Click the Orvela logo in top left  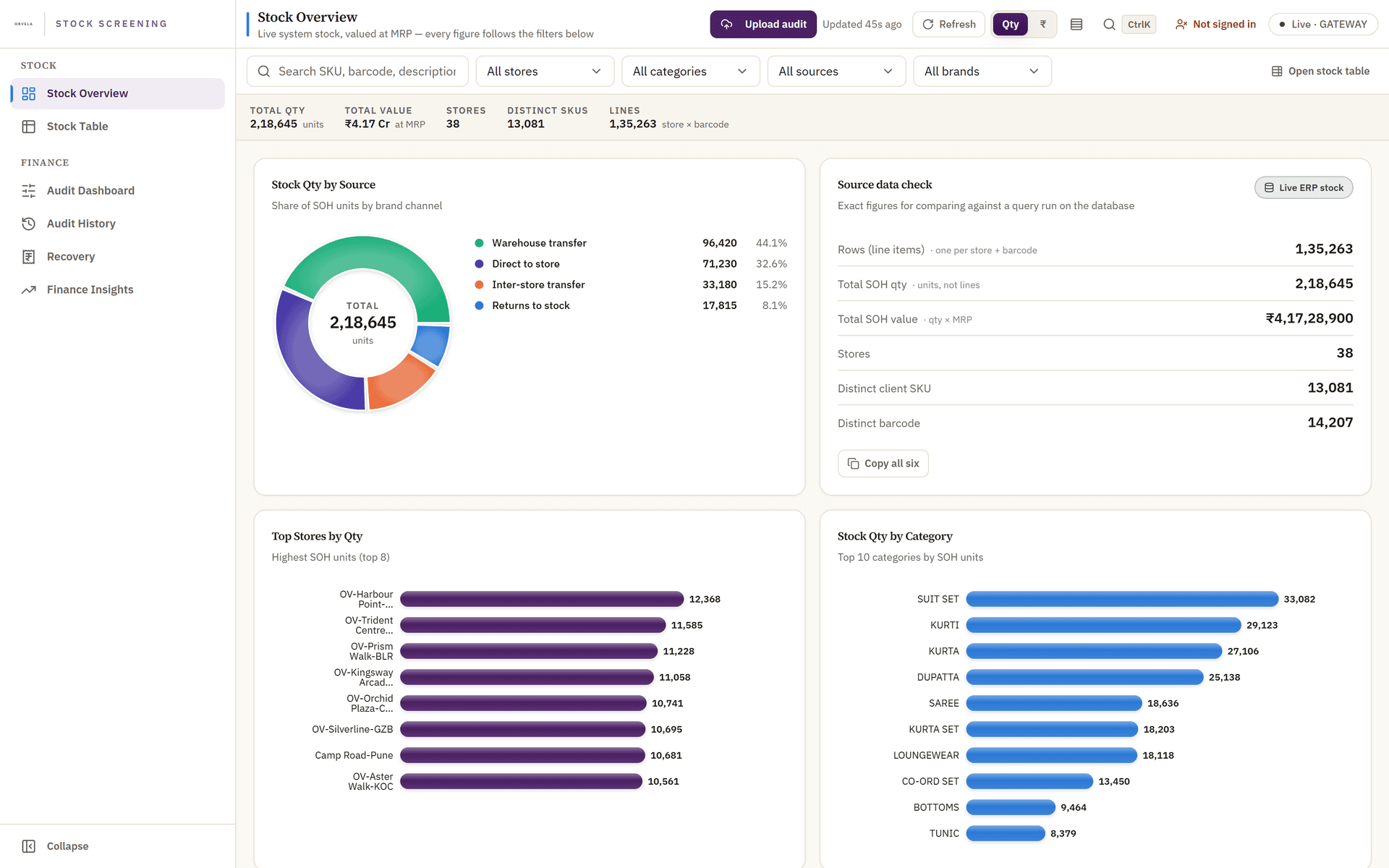24,24
